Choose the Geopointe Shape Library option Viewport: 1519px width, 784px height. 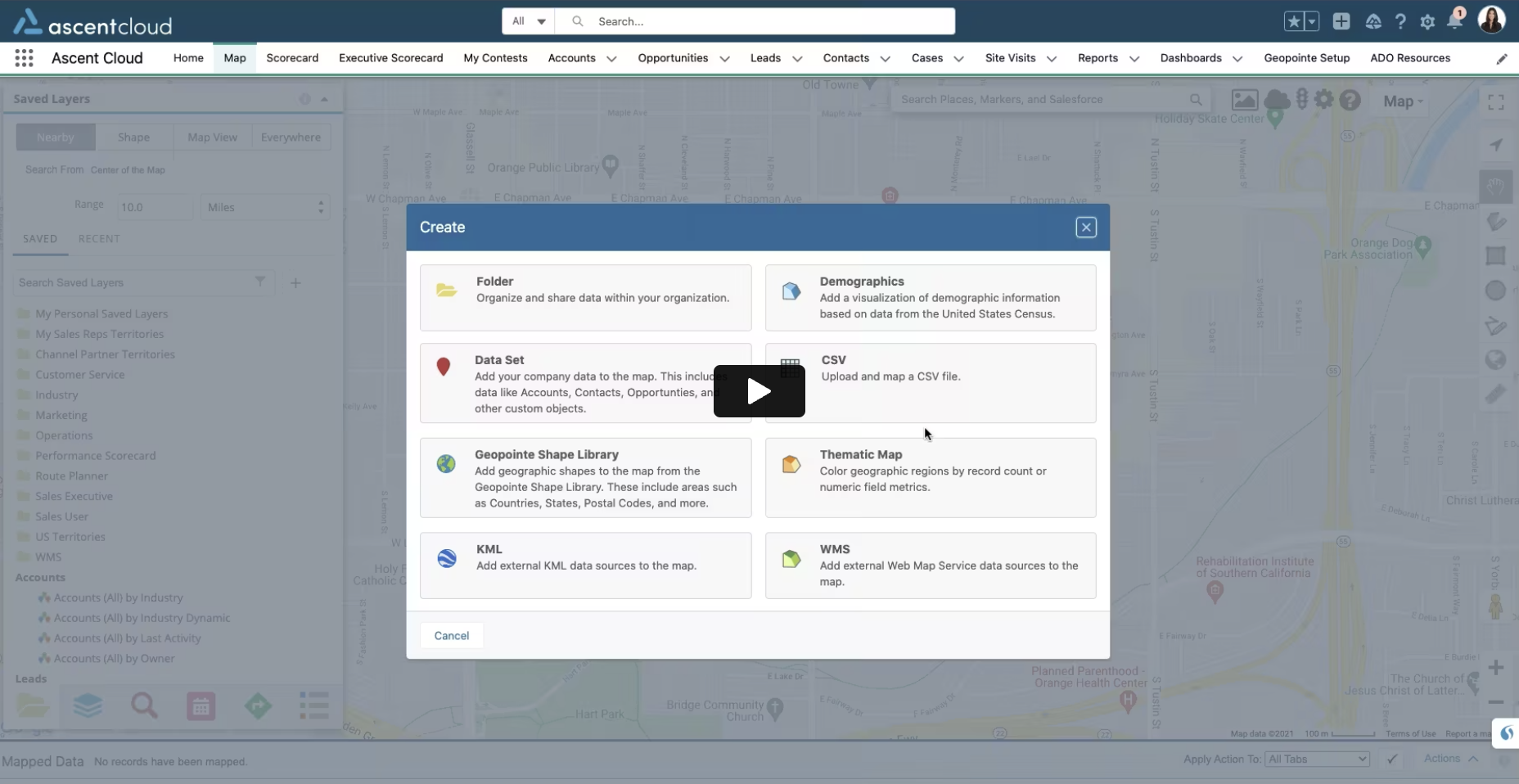585,478
